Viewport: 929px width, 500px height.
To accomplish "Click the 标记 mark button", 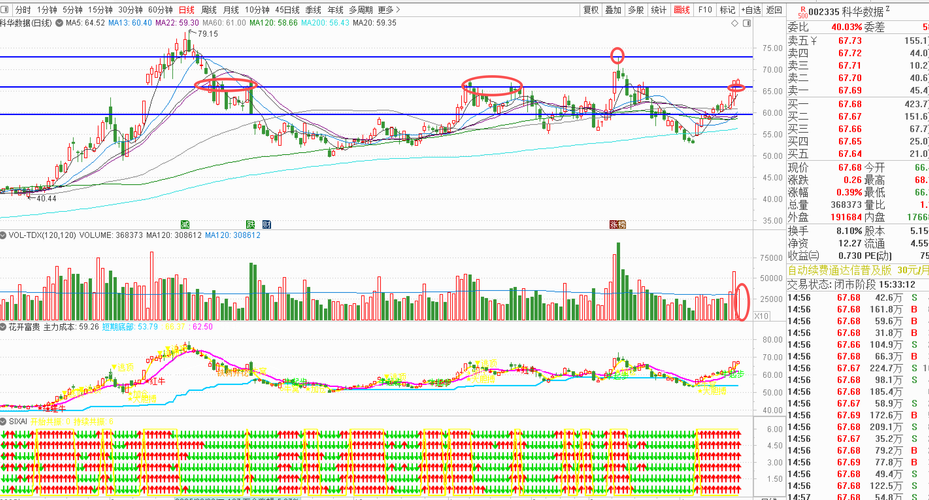I will tap(727, 9).
